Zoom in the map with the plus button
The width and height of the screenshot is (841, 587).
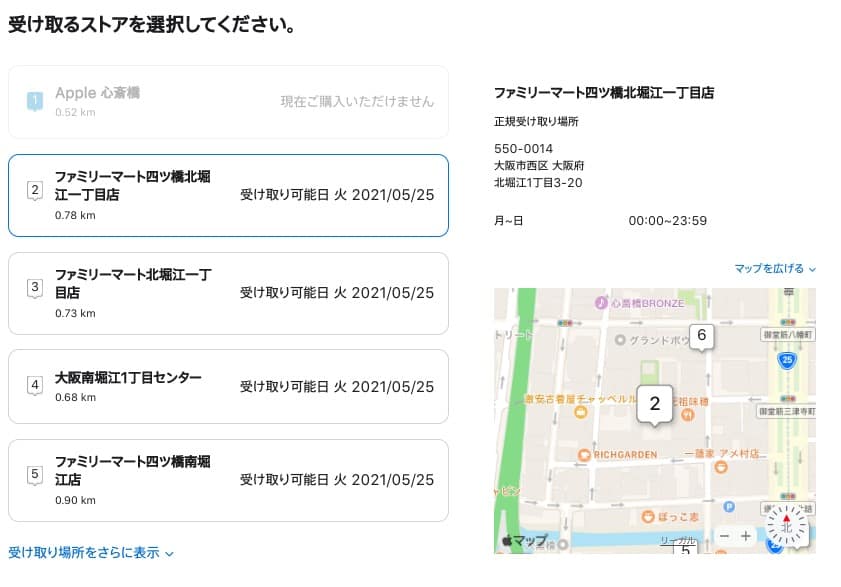pyautogui.click(x=746, y=536)
